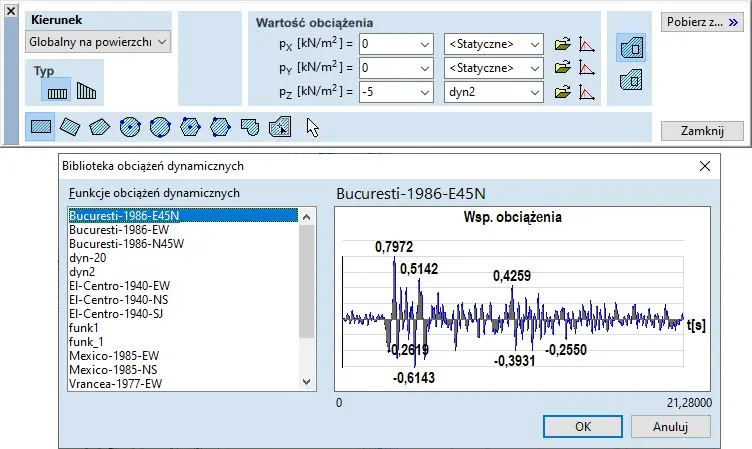Select the rotated rectangle load shape tool
This screenshot has height=449, width=752.
tap(69, 126)
